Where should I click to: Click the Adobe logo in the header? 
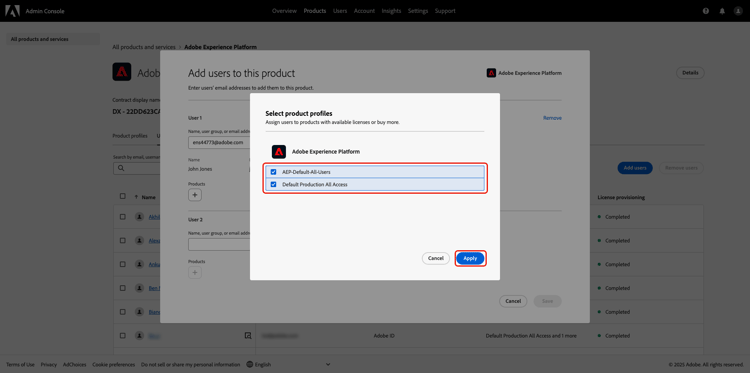pos(12,11)
